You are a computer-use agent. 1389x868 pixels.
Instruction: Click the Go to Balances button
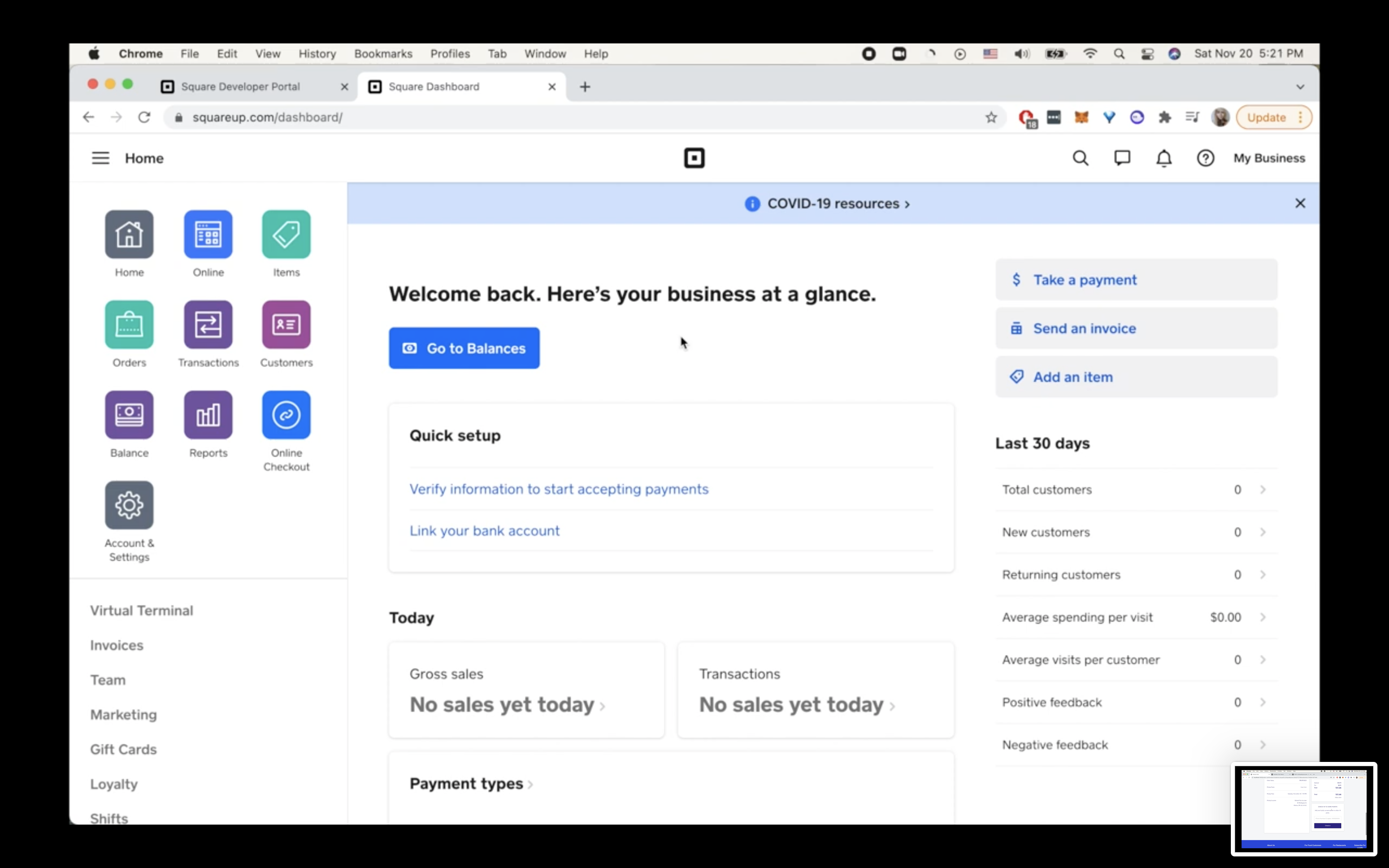click(x=464, y=348)
